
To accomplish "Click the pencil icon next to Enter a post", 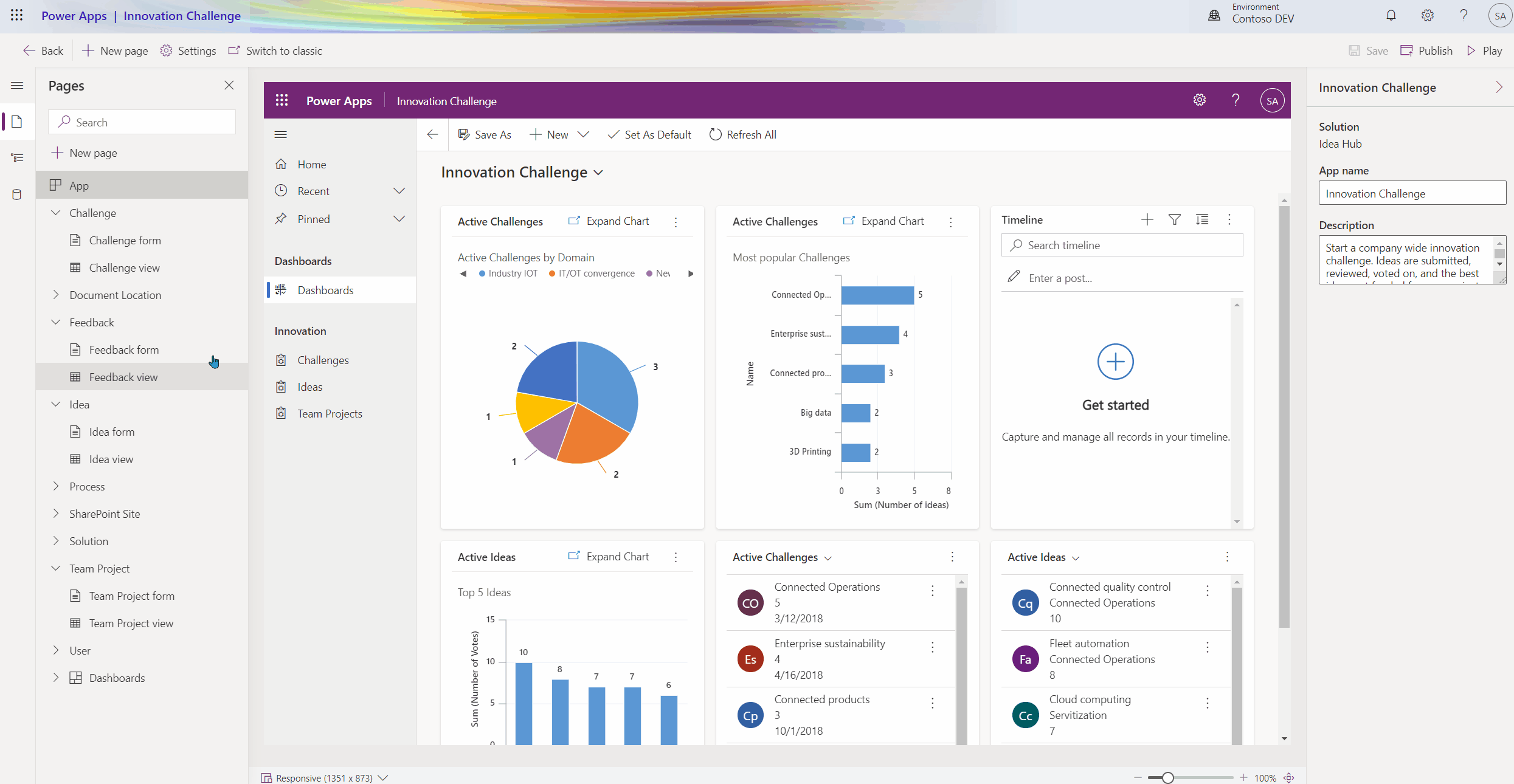I will pyautogui.click(x=1014, y=277).
